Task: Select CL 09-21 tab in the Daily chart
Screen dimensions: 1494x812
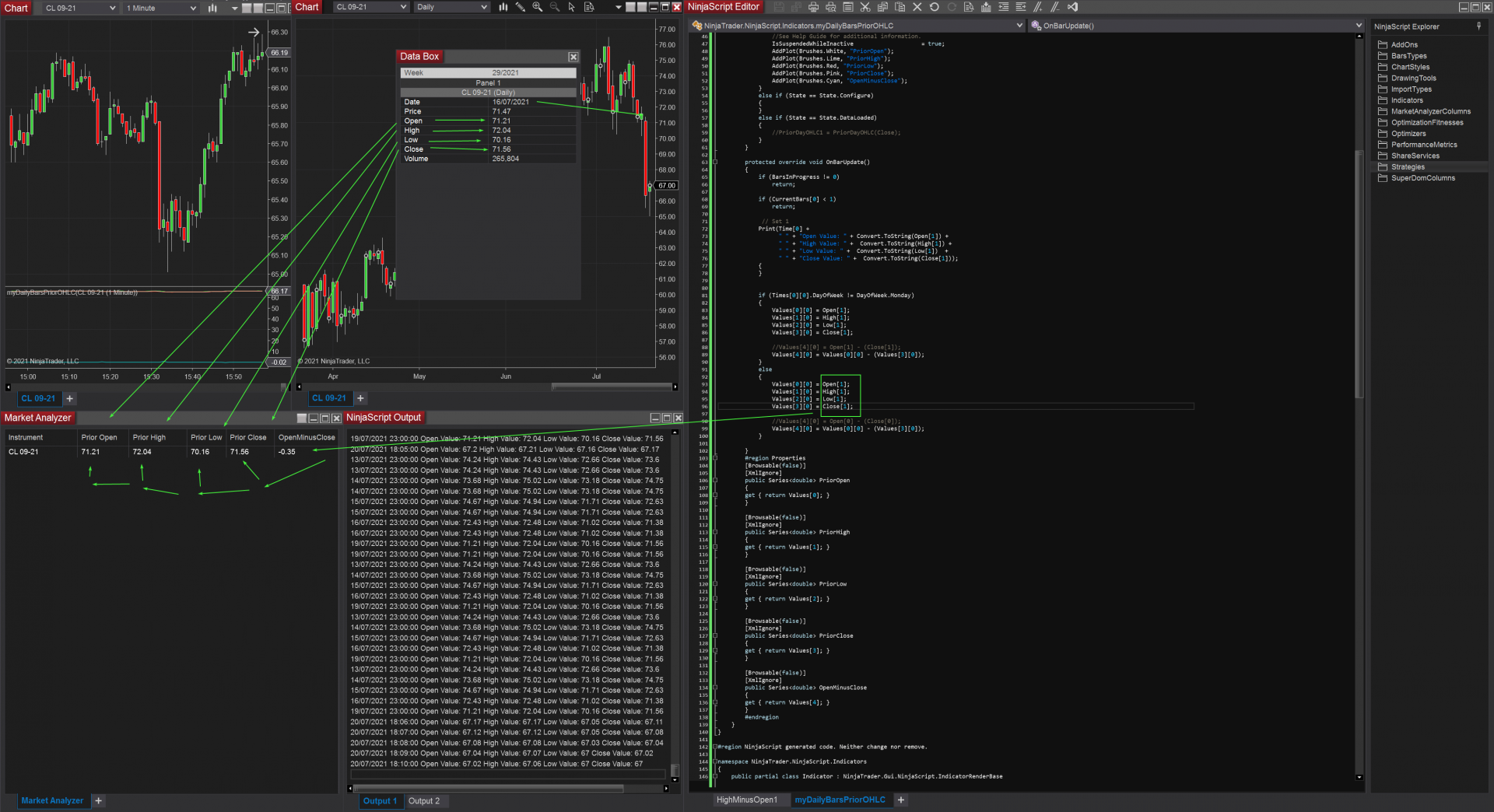Action: [x=329, y=398]
